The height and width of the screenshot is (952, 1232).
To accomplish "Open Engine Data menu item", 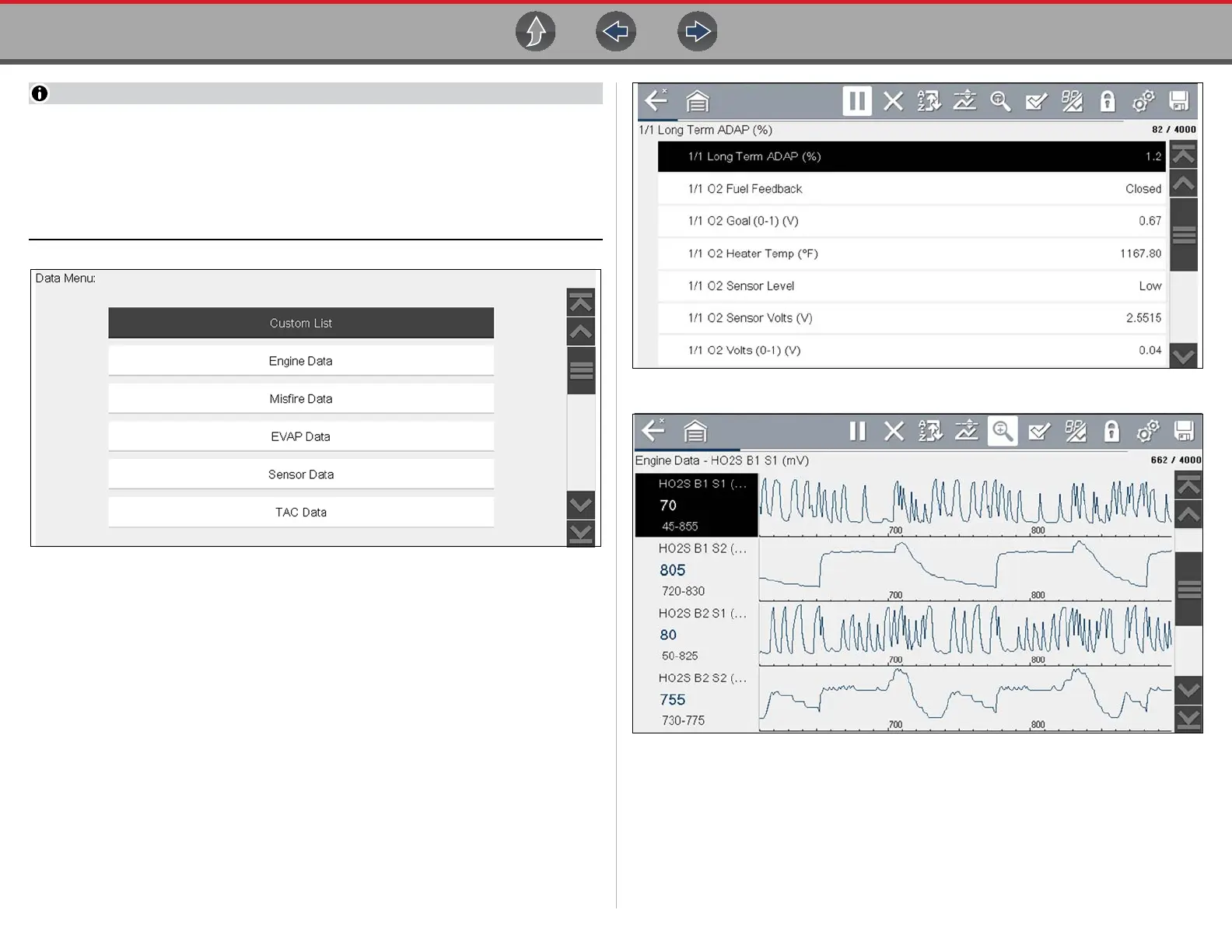I will coord(301,361).
